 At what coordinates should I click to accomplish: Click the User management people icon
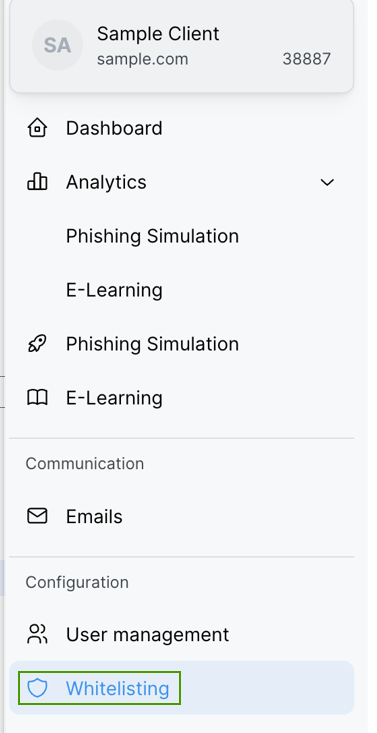[37, 634]
